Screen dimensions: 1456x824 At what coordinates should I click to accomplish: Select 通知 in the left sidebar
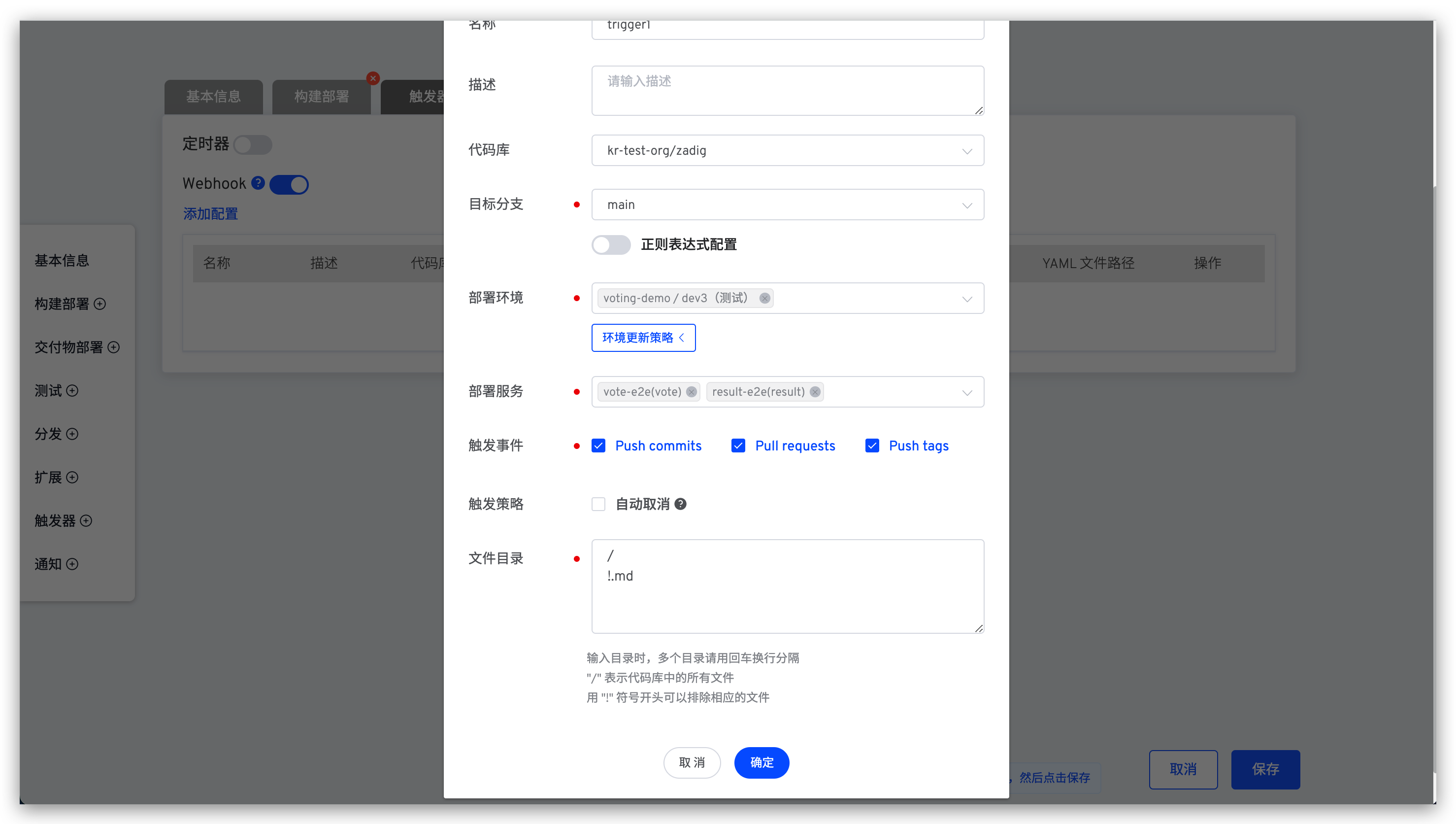coord(48,564)
